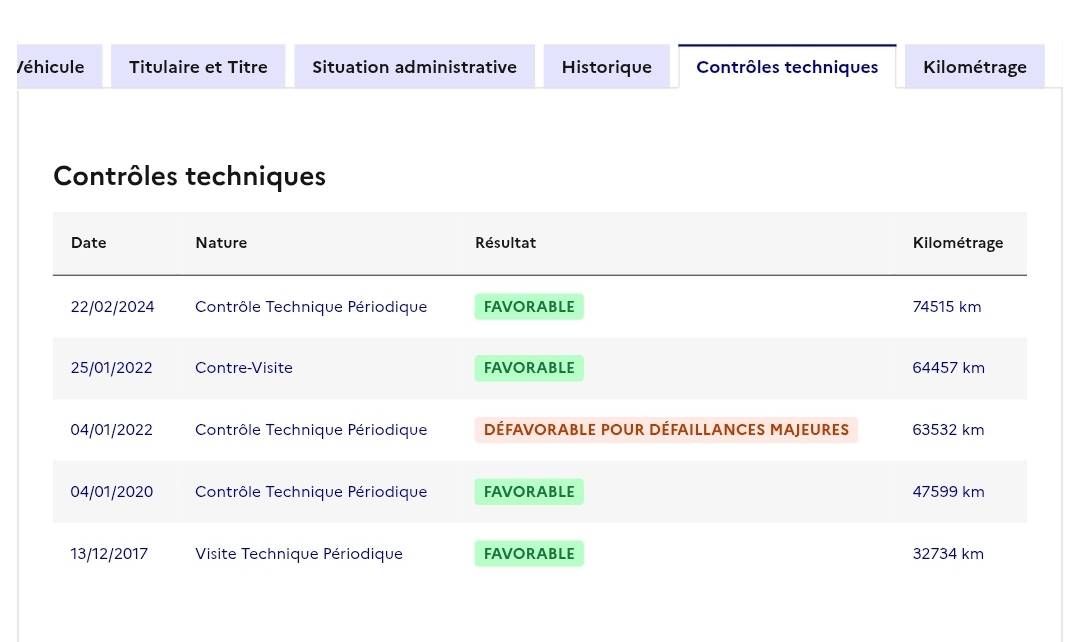Image resolution: width=1080 pixels, height=642 pixels.
Task: Click the Favorable badge for 22/02/2024
Action: (529, 307)
